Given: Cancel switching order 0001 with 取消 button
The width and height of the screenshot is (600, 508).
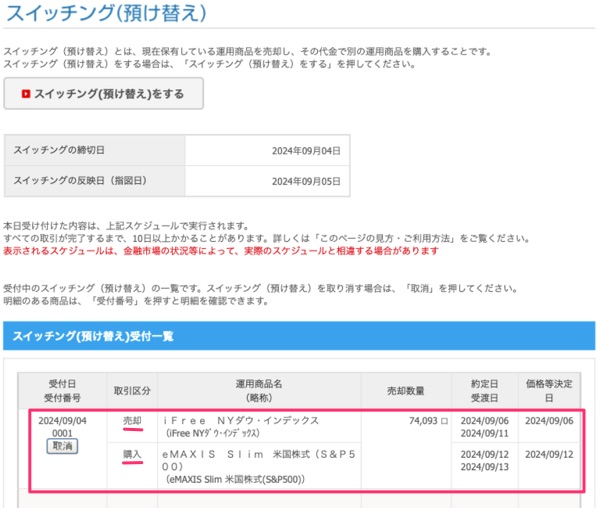Looking at the screenshot, I should tap(62, 446).
